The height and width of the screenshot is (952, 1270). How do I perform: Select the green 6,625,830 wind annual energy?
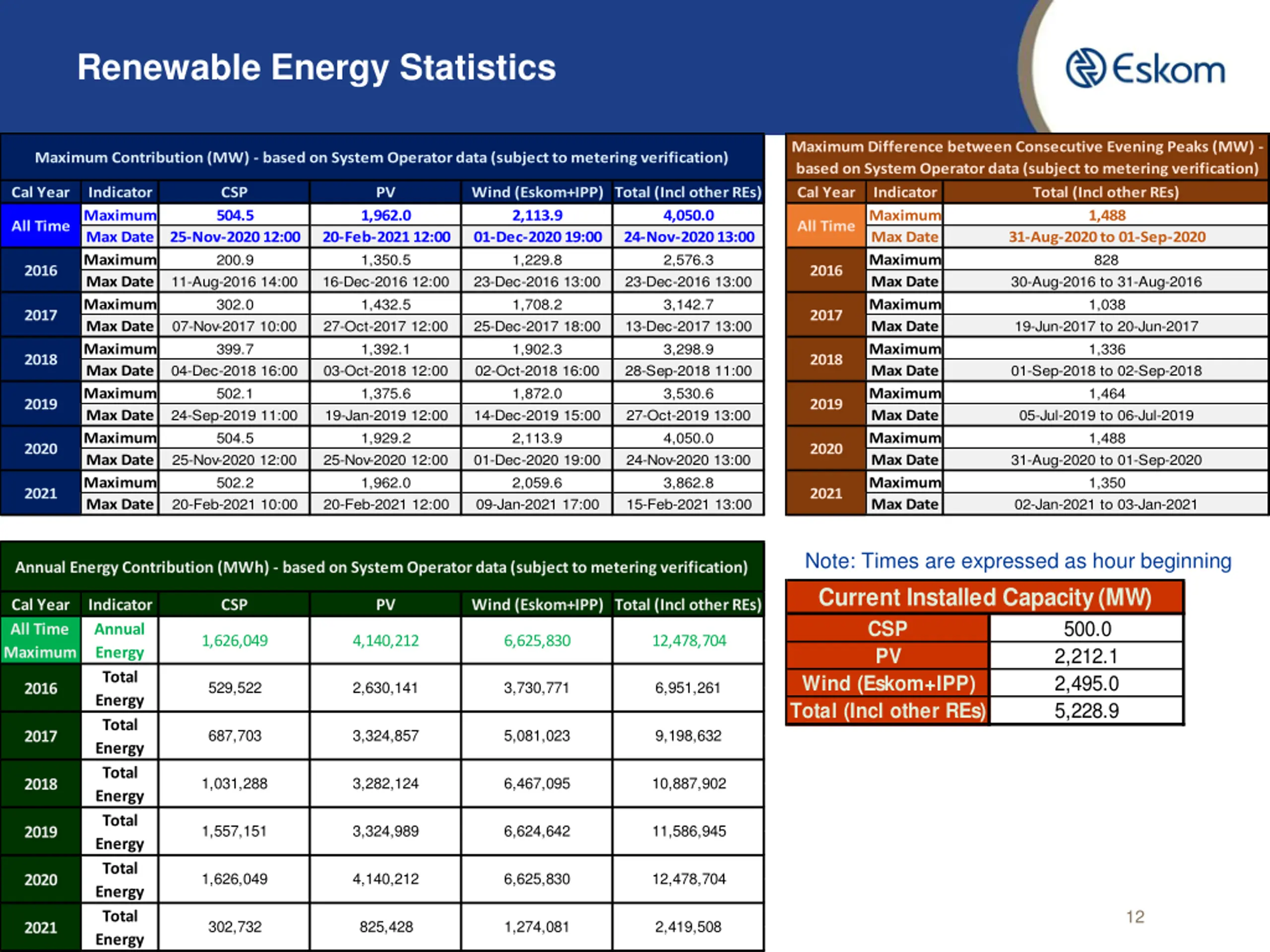(537, 641)
